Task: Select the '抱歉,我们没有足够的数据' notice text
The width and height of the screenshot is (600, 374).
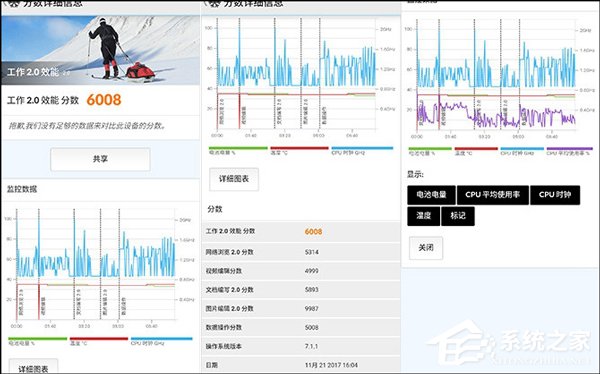Action: tap(87, 126)
